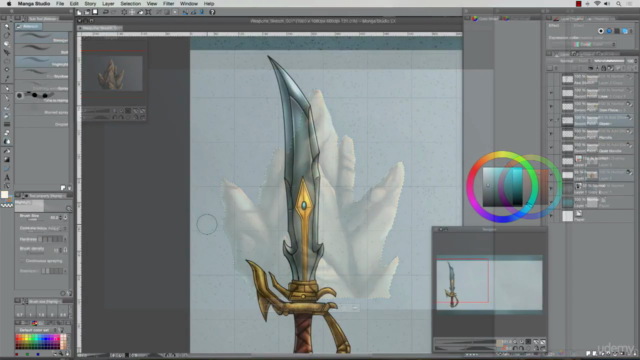Select the Pen tool
640x360 pixels.
tap(7, 89)
